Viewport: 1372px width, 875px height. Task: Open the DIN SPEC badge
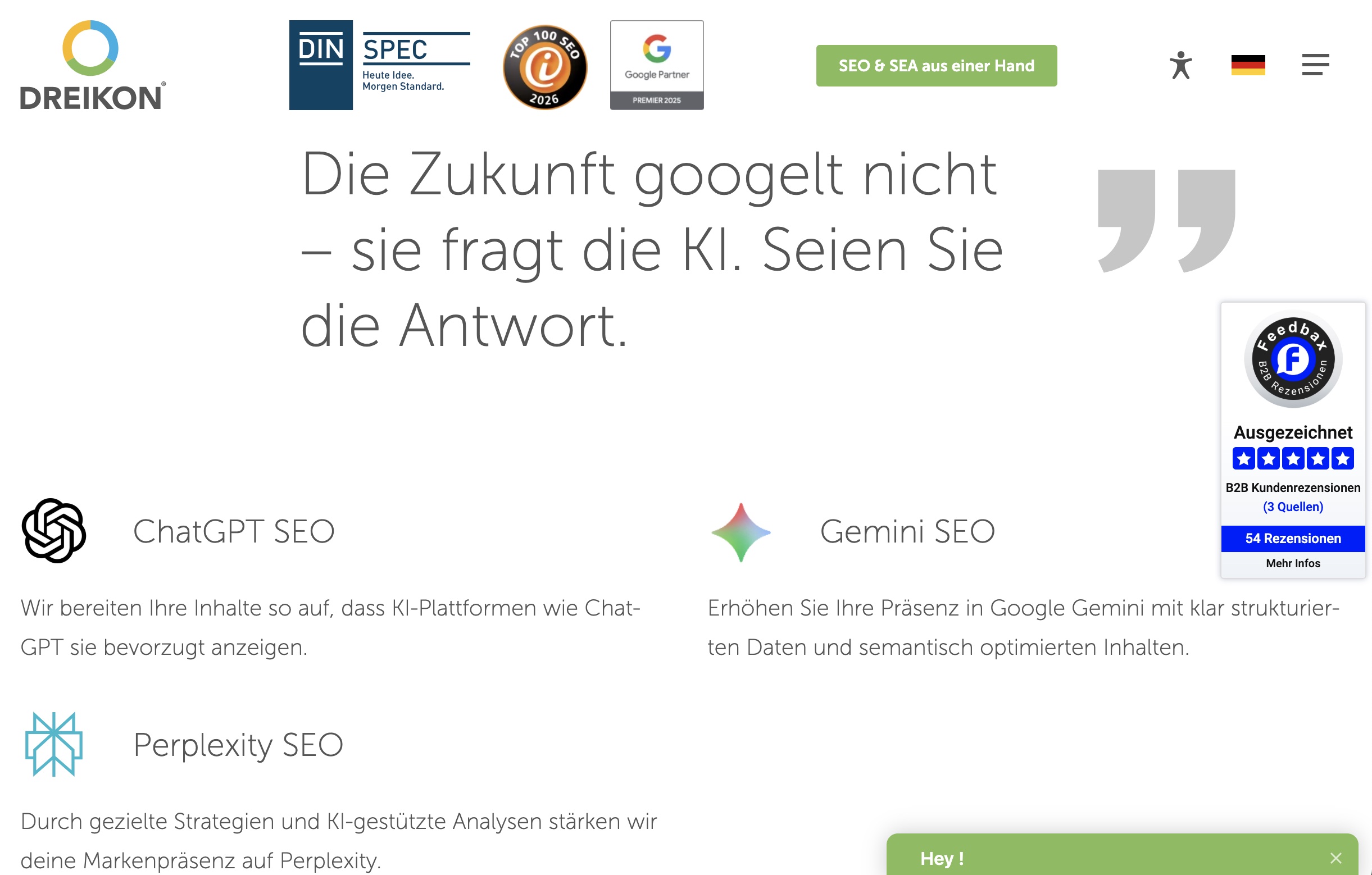[x=379, y=65]
